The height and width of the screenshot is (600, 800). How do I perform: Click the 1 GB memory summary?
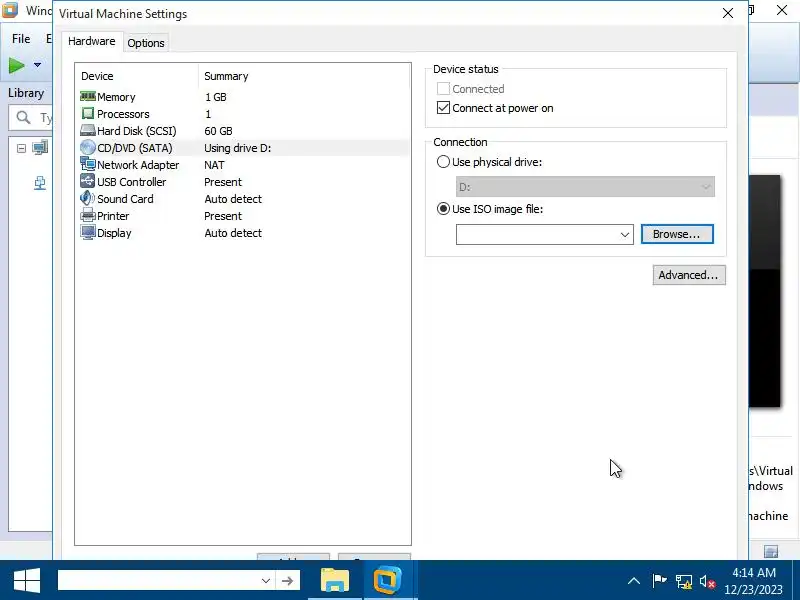tap(216, 97)
